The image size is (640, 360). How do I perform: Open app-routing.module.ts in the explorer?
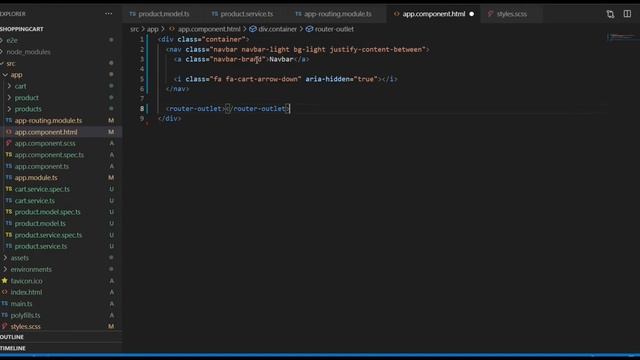pyautogui.click(x=48, y=120)
